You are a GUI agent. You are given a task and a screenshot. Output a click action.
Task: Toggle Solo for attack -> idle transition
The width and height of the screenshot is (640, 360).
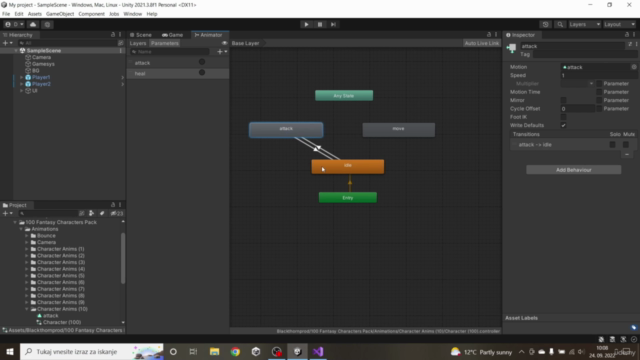coord(612,144)
